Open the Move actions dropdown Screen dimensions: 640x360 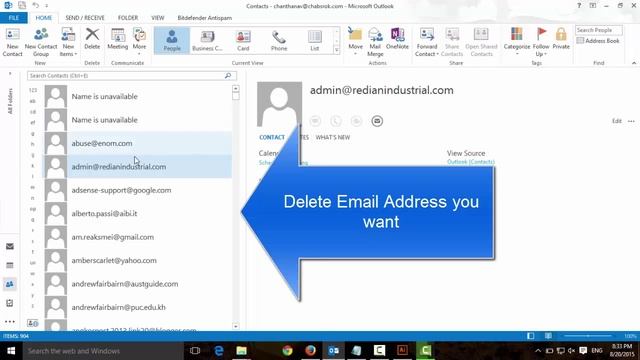pos(355,41)
